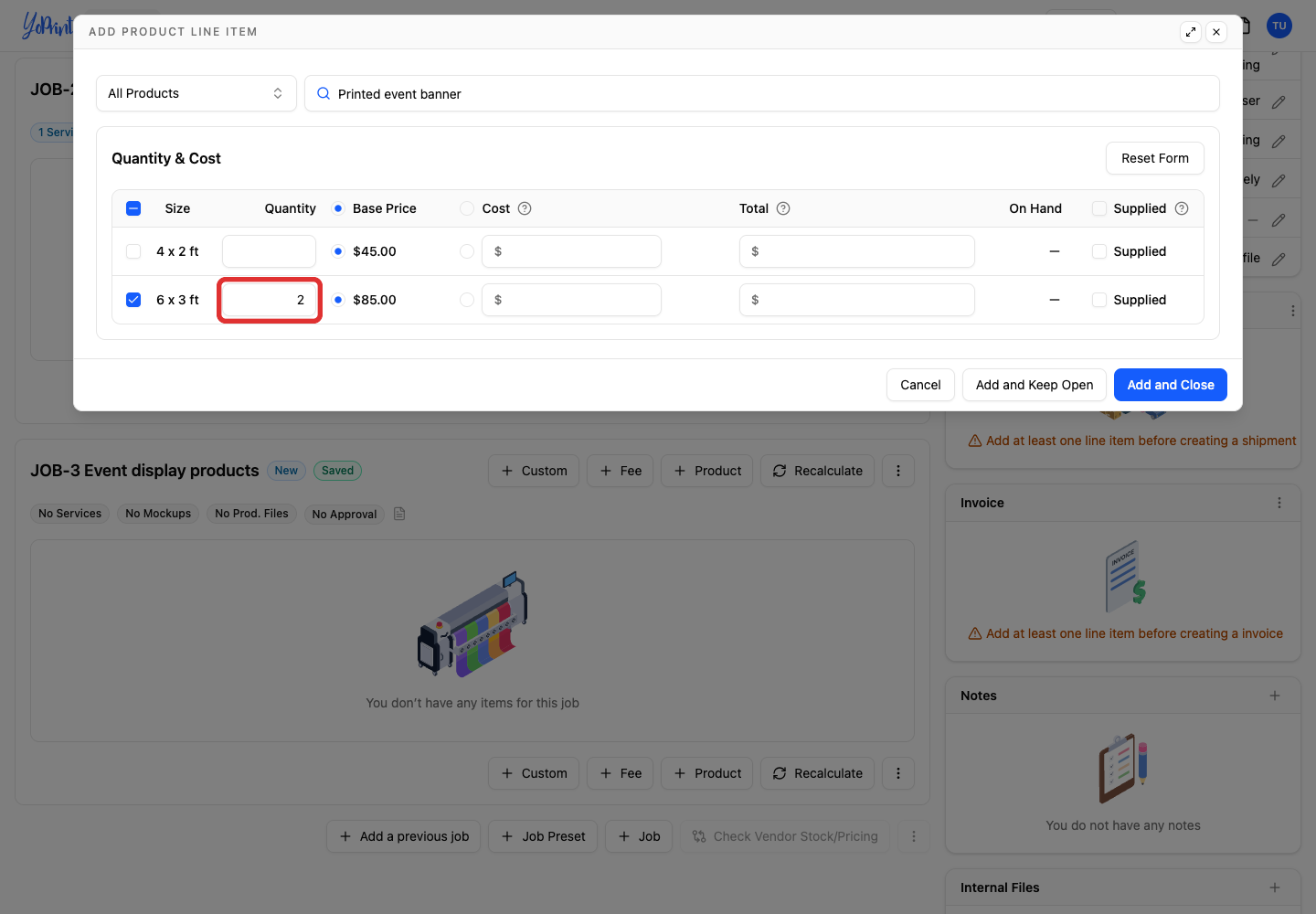Uncheck the 6 x 3 ft size checkbox
Image resolution: width=1316 pixels, height=914 pixels.
[133, 300]
